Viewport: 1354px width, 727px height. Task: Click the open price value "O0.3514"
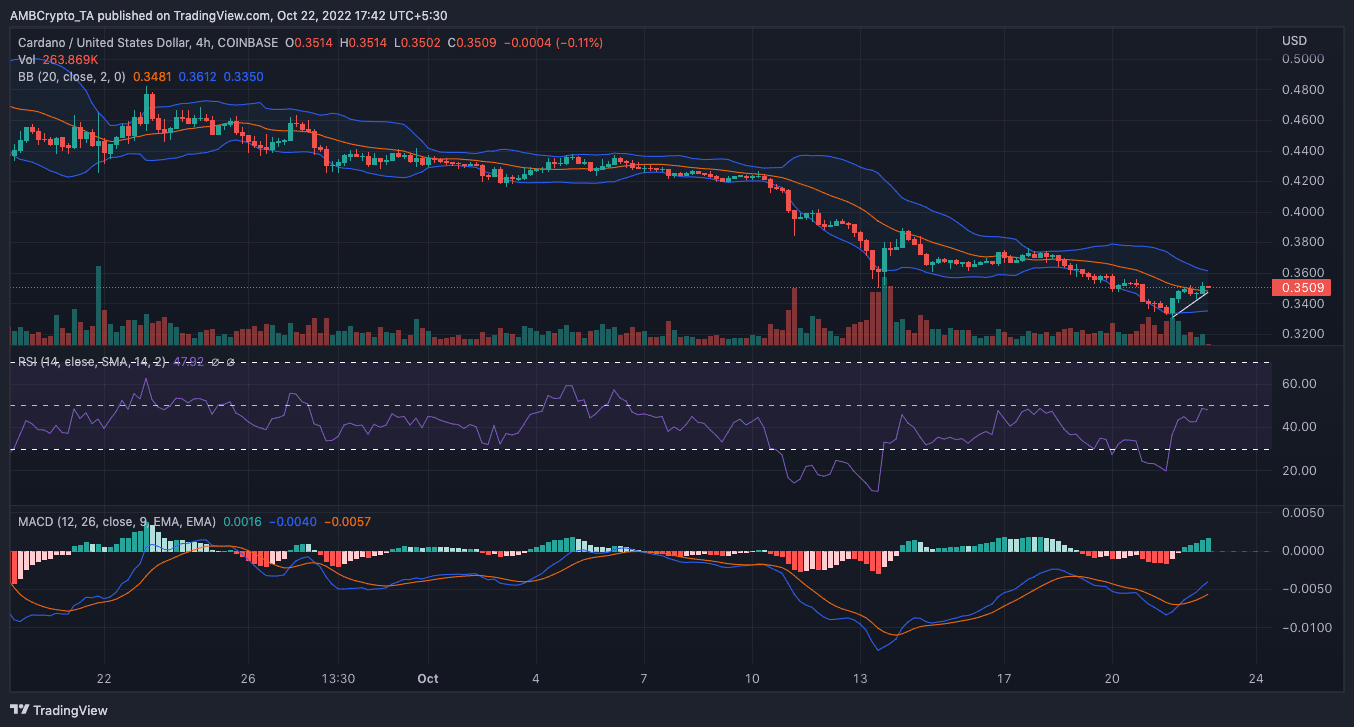[308, 43]
